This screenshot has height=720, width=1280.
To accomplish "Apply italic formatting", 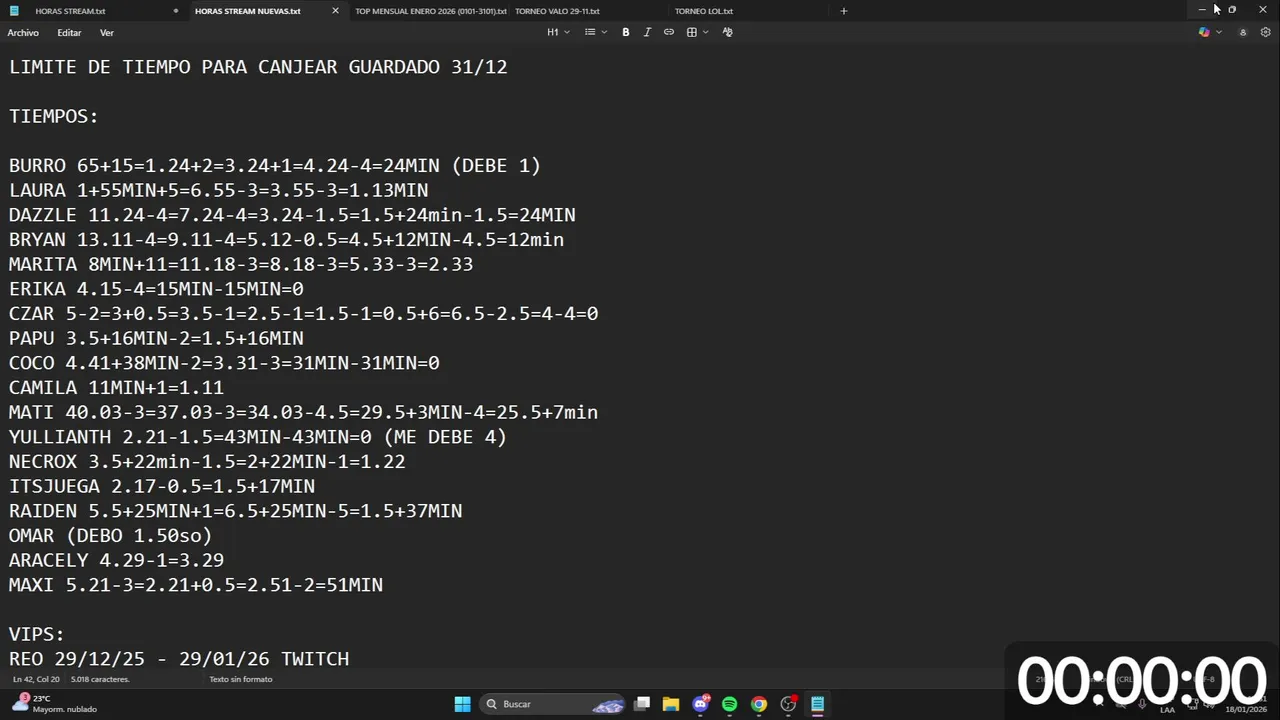I will [x=647, y=32].
